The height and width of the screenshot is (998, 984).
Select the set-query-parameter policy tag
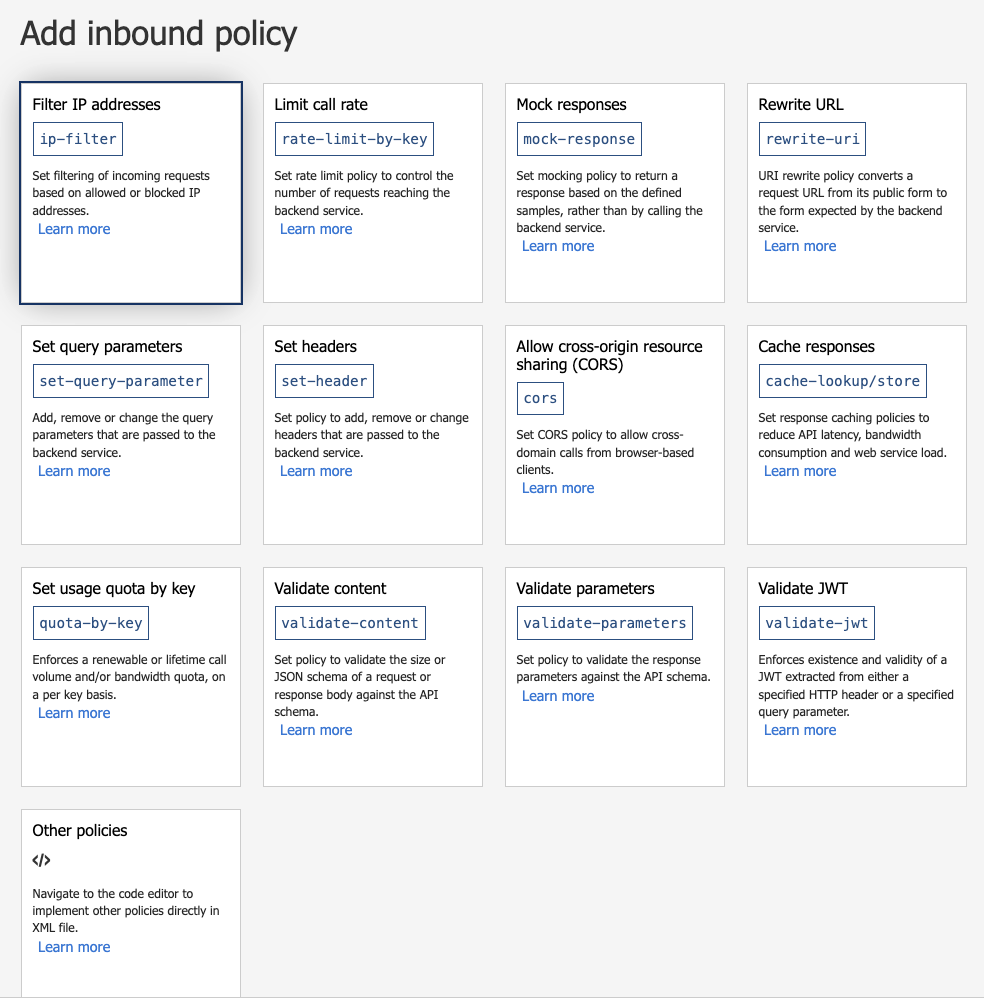tap(121, 381)
